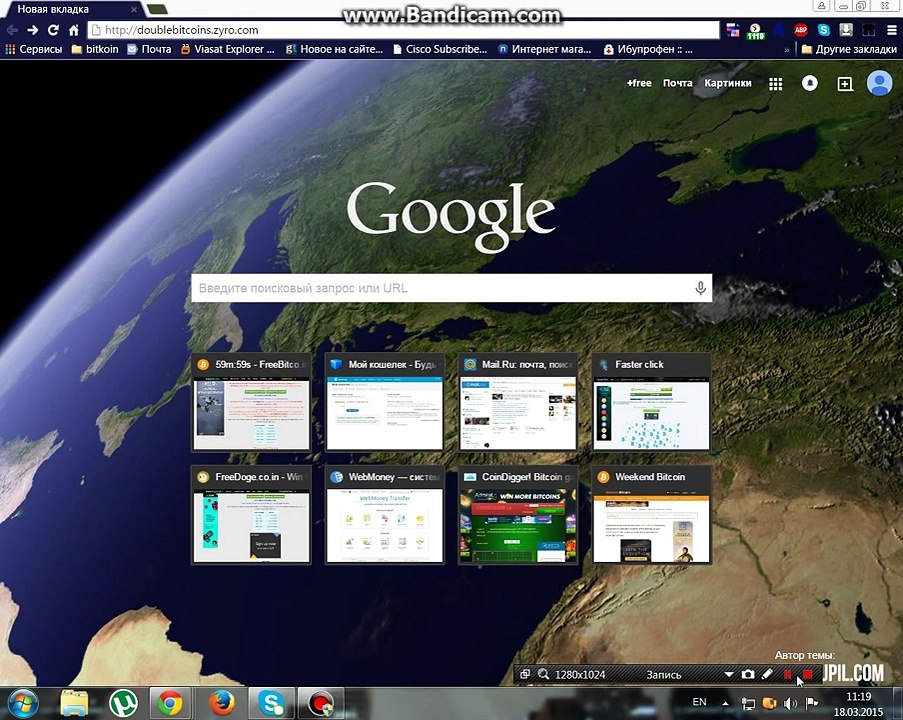This screenshot has height=720, width=903.
Task: Start voice search with the microphone
Action: [x=700, y=288]
